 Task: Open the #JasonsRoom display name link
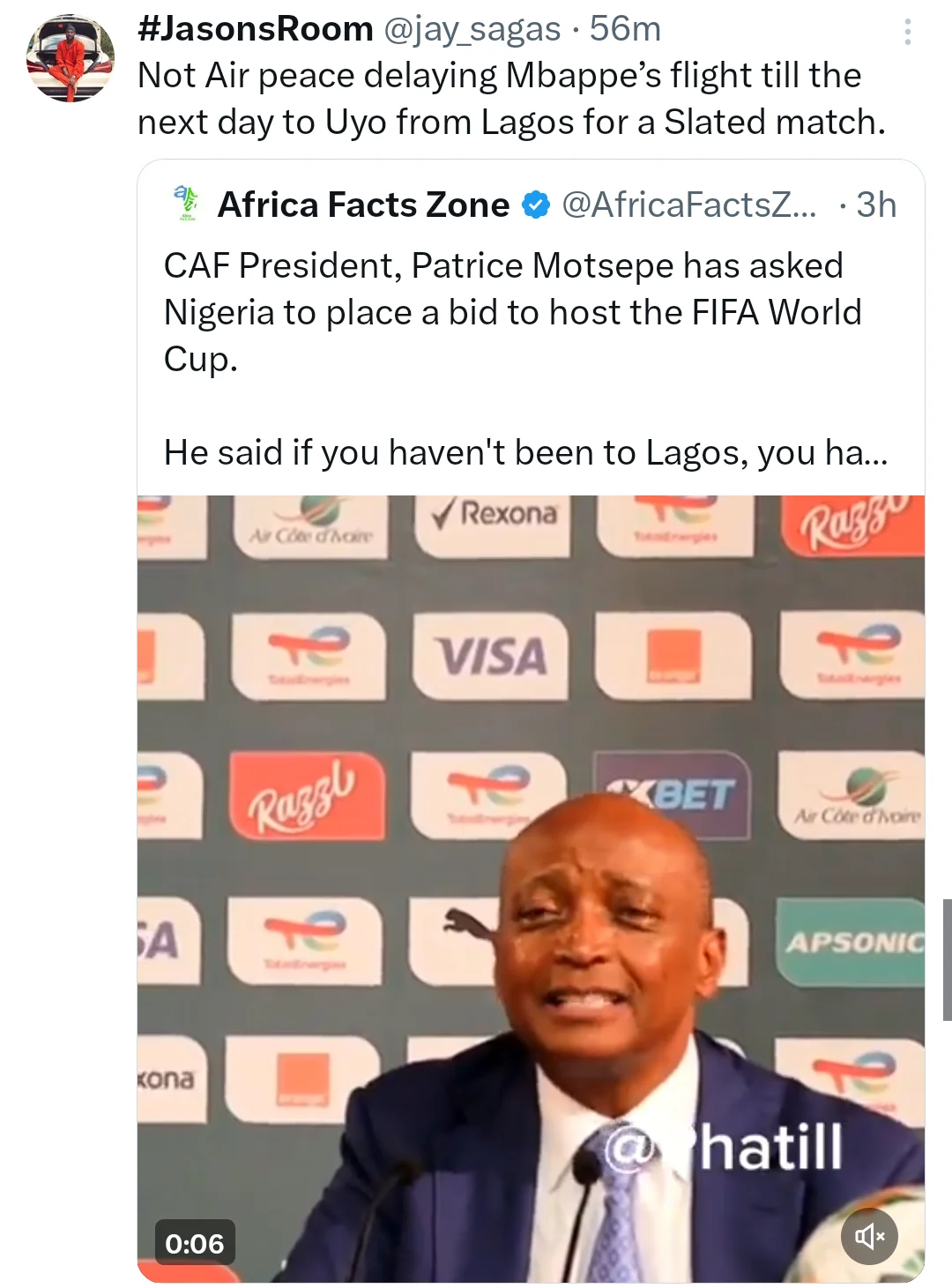pyautogui.click(x=256, y=29)
